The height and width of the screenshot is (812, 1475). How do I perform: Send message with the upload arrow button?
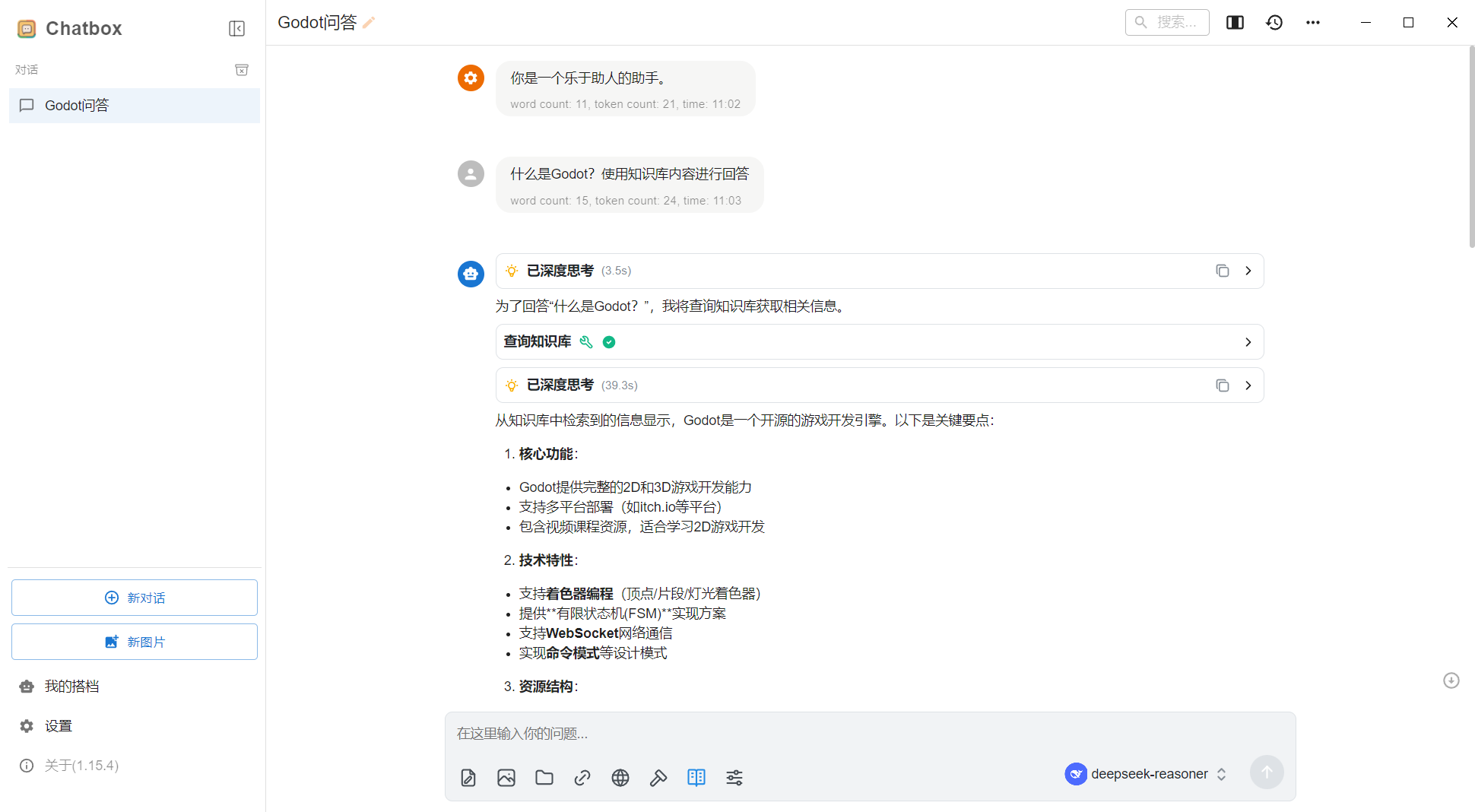click(x=1267, y=772)
